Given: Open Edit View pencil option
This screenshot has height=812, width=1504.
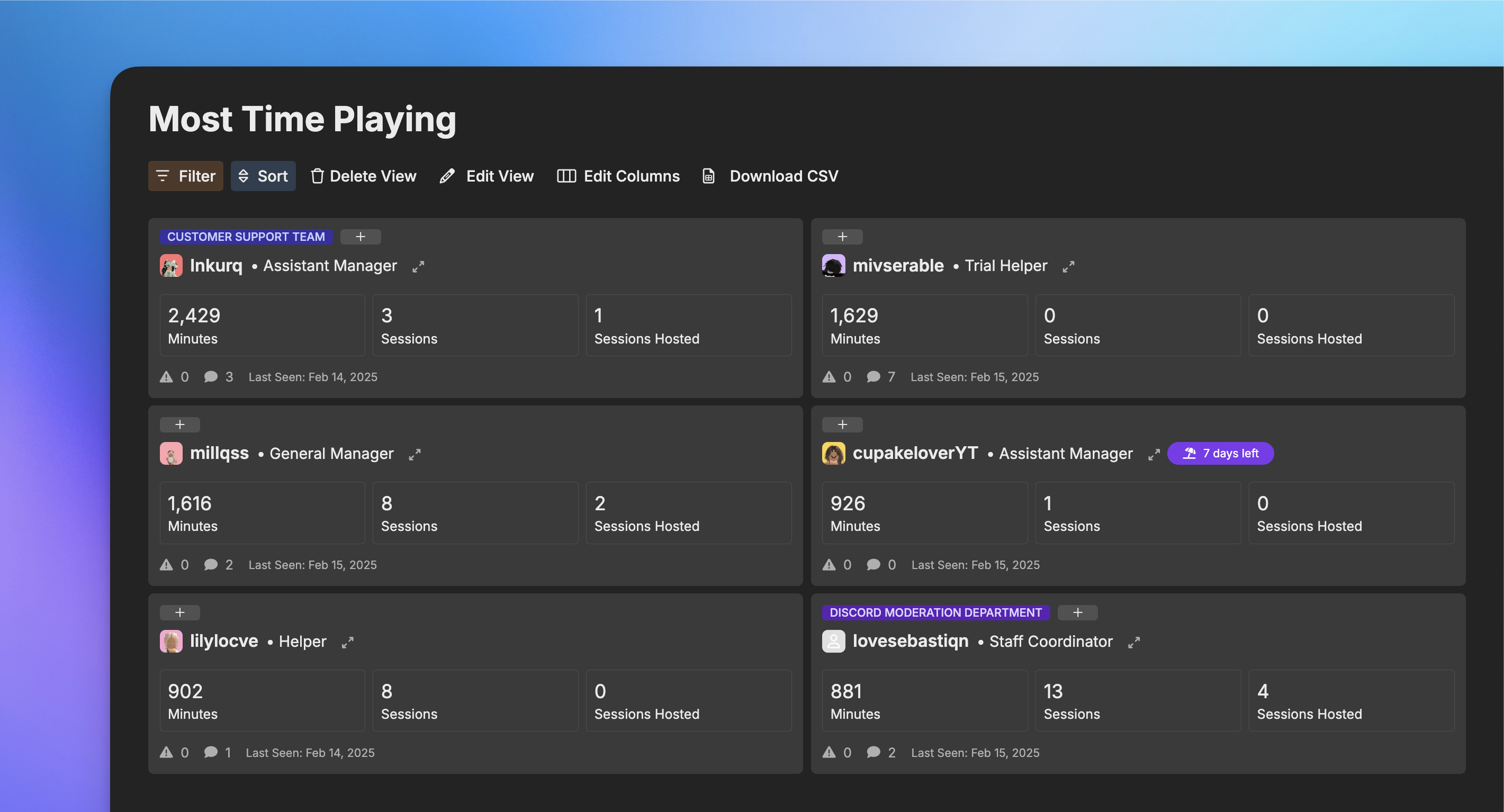Looking at the screenshot, I should pos(487,176).
